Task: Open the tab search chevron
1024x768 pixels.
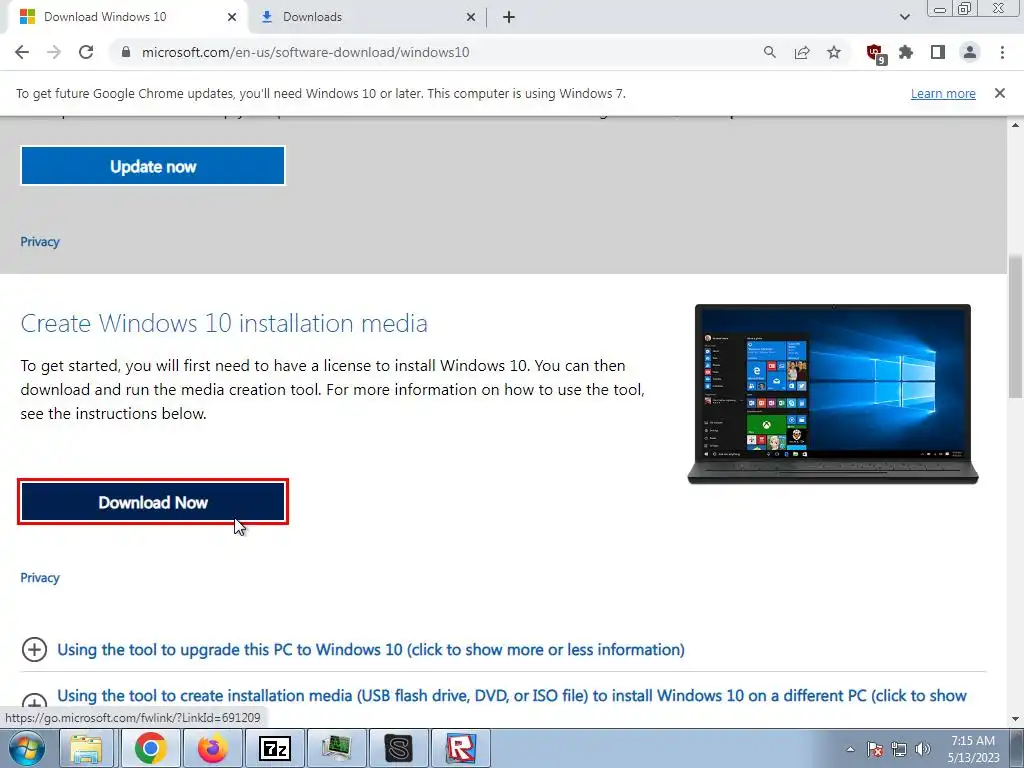Action: pos(904,17)
